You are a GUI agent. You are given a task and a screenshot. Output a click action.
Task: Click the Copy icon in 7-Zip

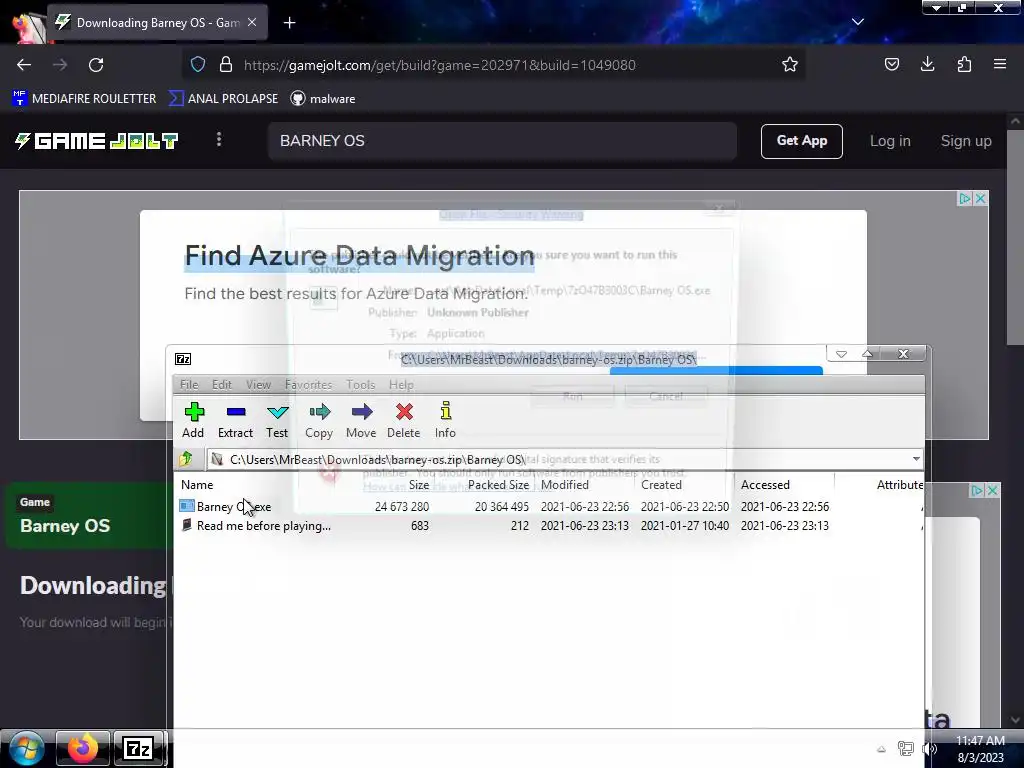(319, 420)
